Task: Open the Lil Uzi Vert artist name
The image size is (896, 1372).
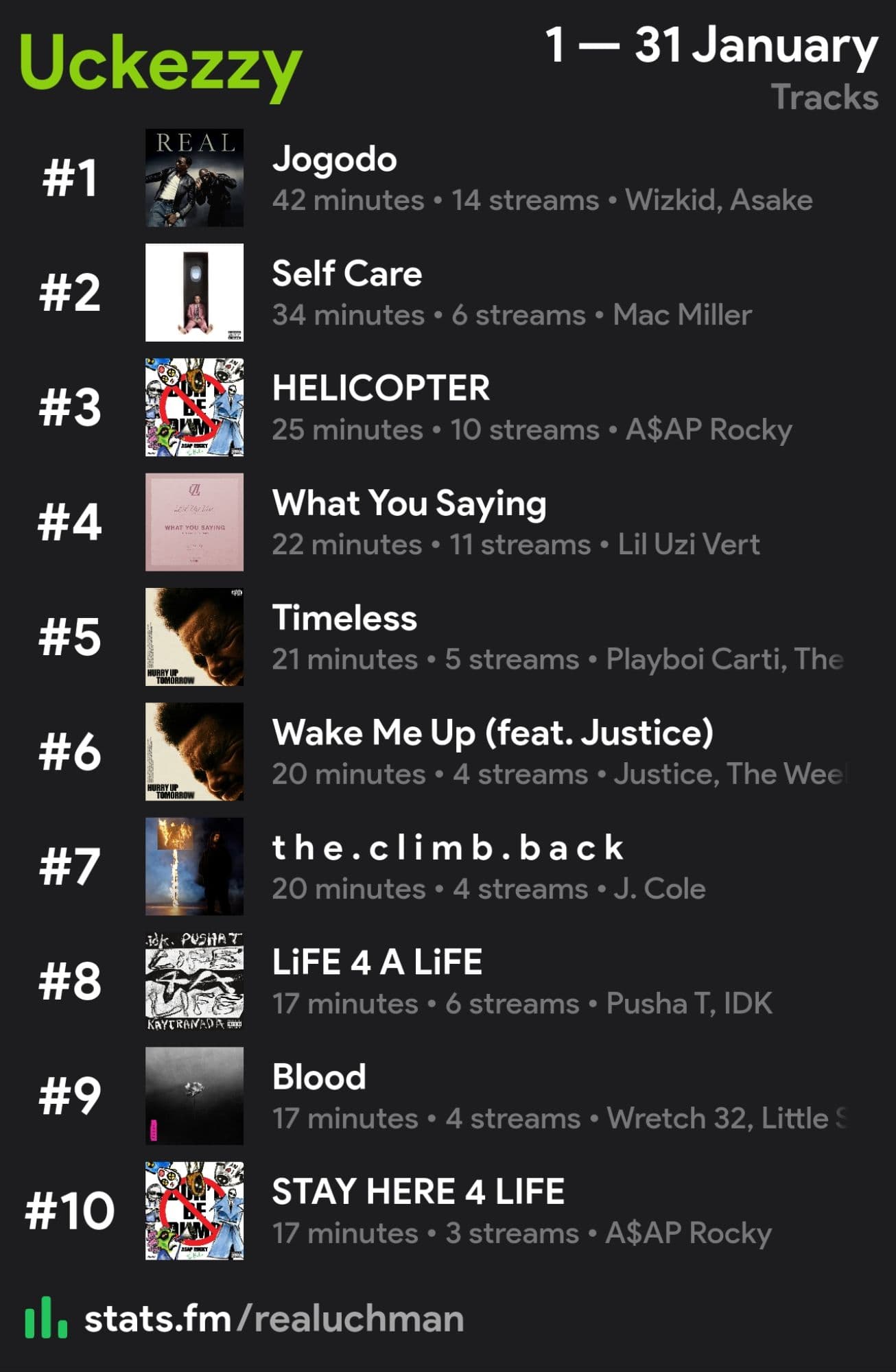Action: click(688, 545)
